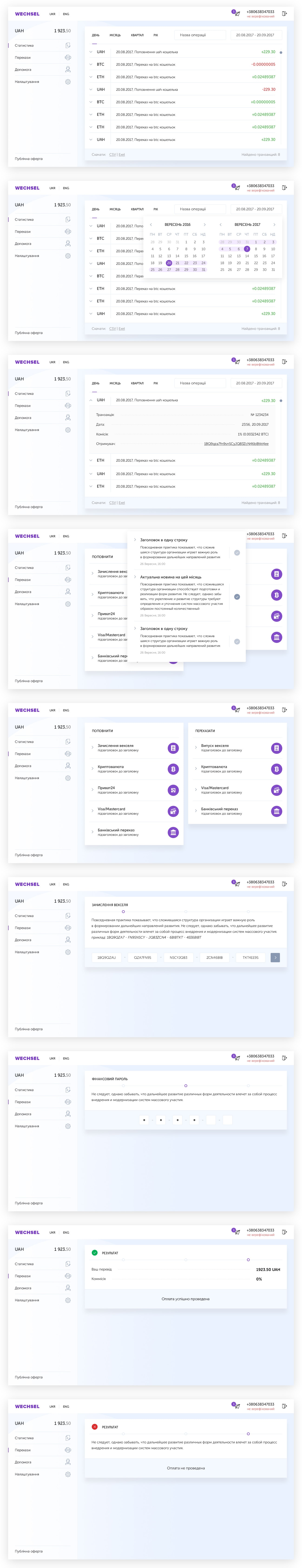Viewport: 302px width, 1568px height.
Task: Toggle checkmark of the first notification in popup
Action: coord(237,553)
